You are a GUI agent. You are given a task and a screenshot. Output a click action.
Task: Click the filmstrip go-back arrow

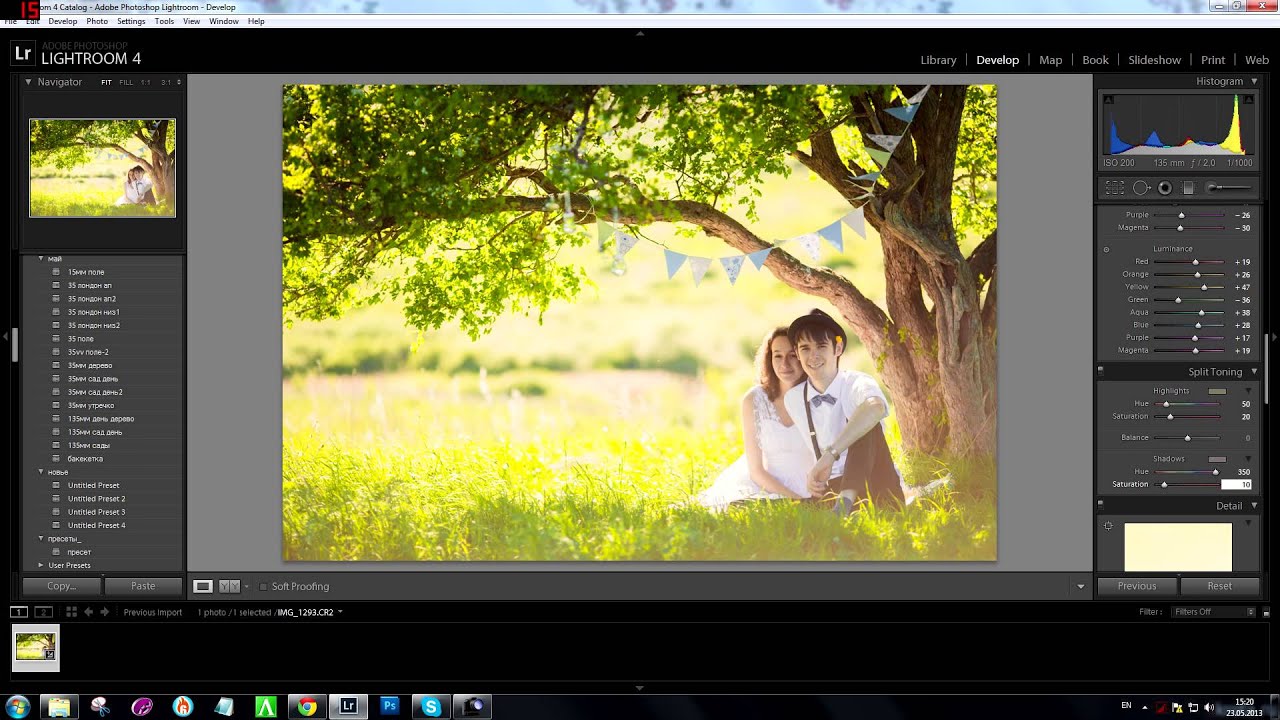[89, 612]
